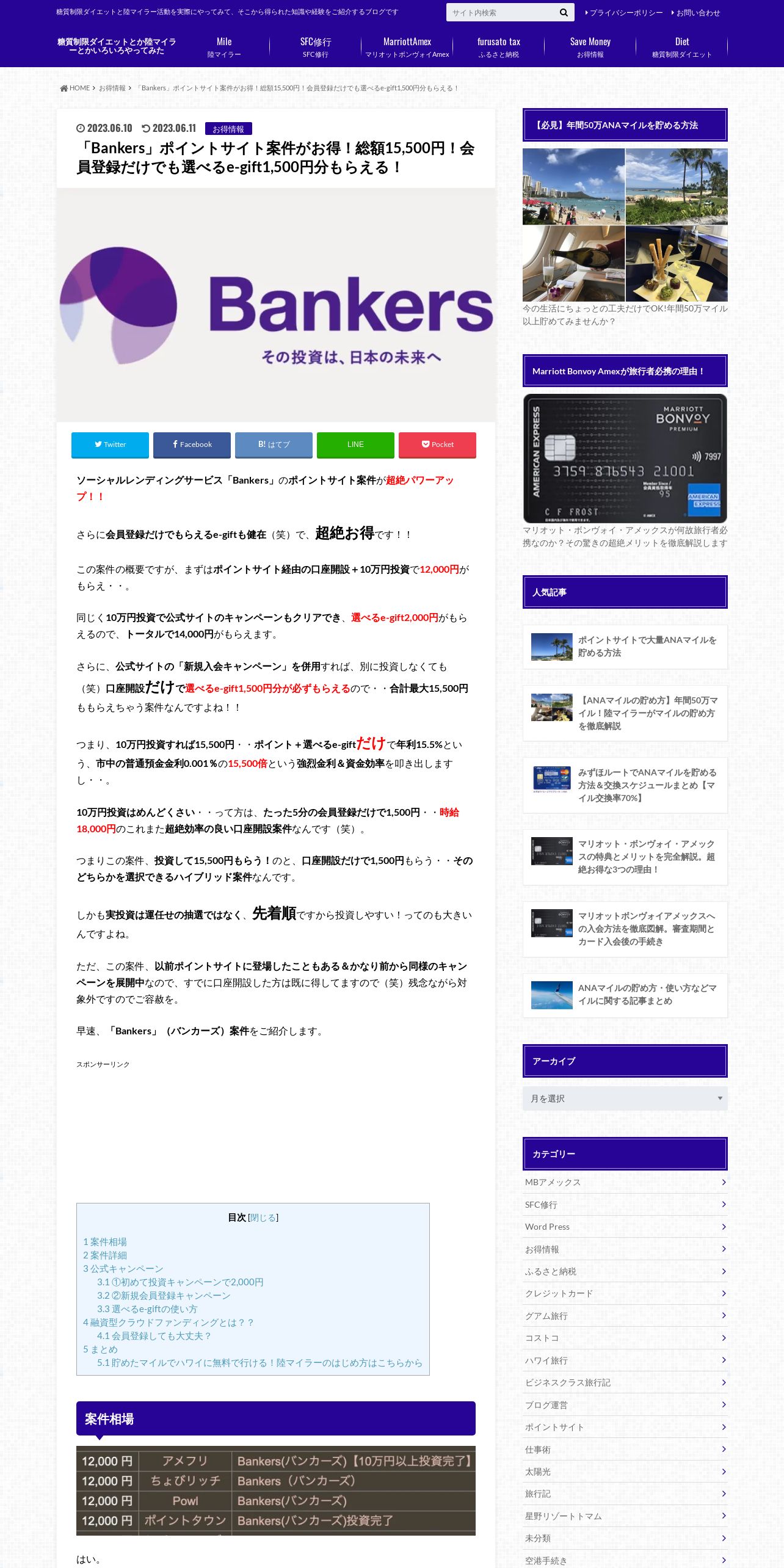784x1568 pixels.
Task: Click the Bankers logo banner image
Action: pyautogui.click(x=276, y=305)
